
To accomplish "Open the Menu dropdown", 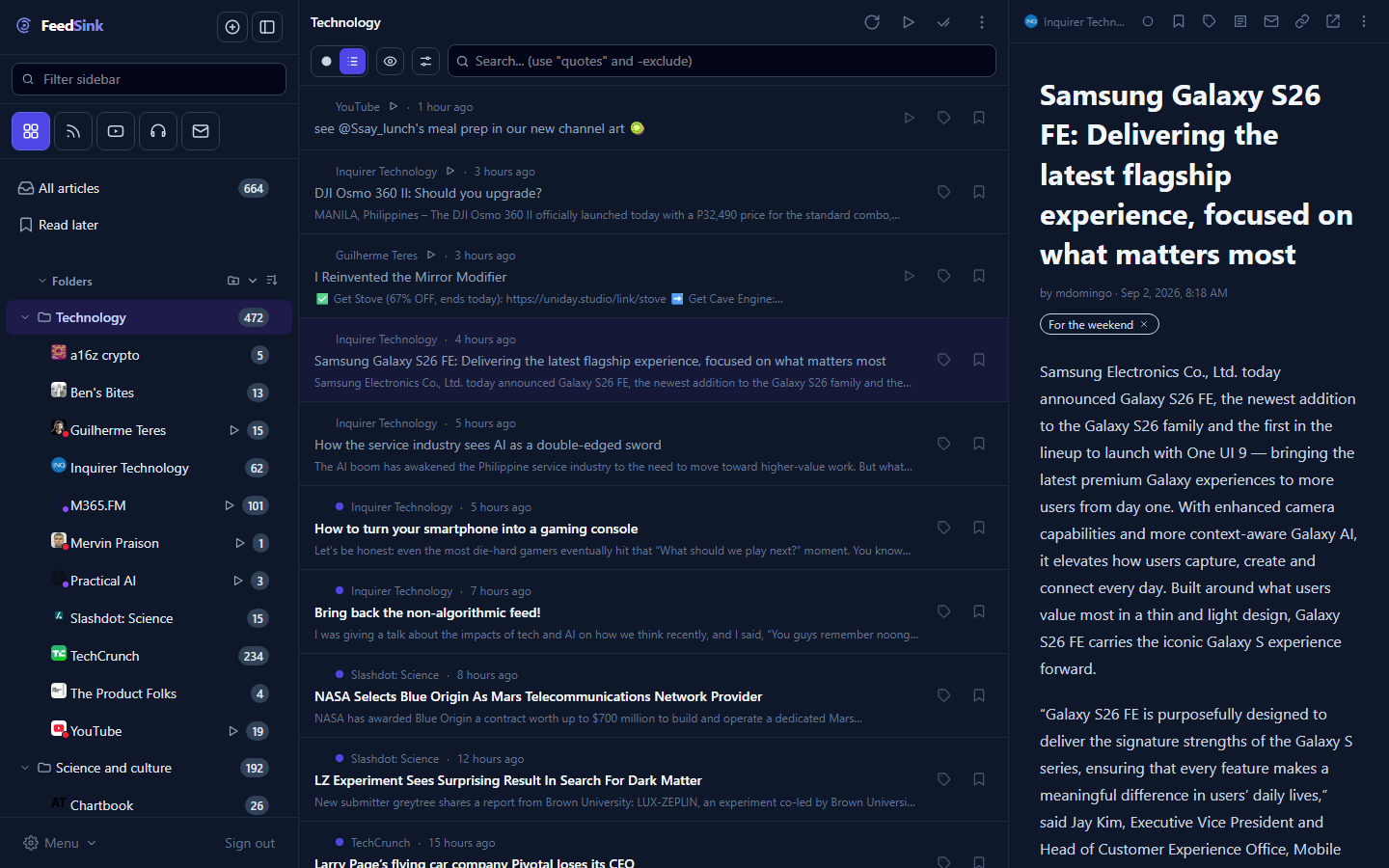I will pos(60,843).
